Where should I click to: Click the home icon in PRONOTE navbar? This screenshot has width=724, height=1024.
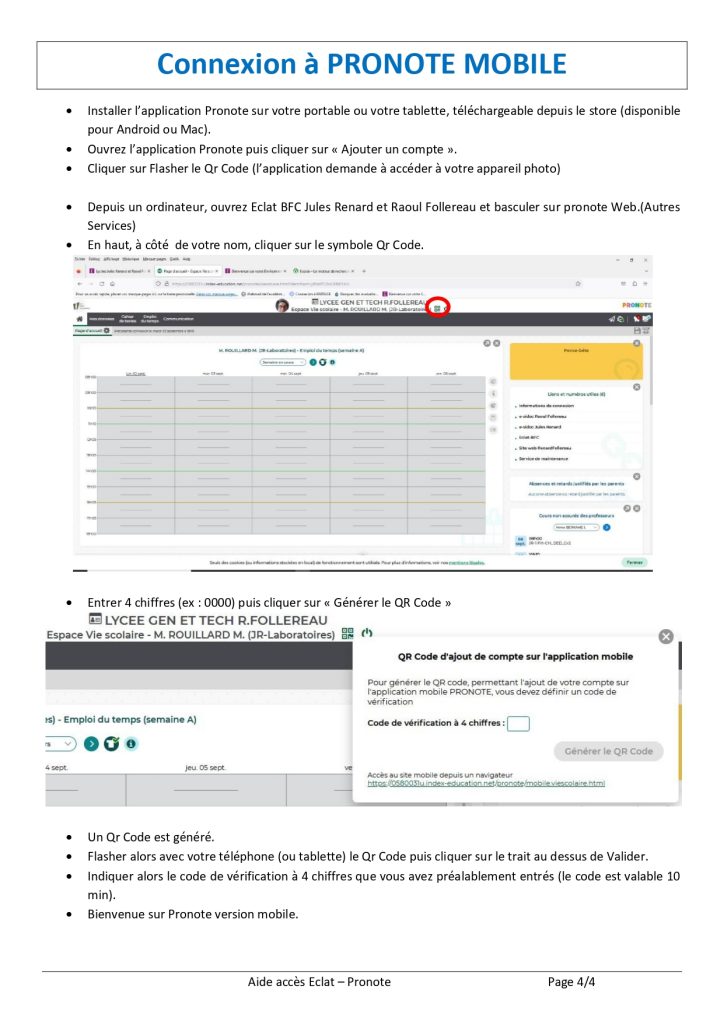tap(80, 319)
